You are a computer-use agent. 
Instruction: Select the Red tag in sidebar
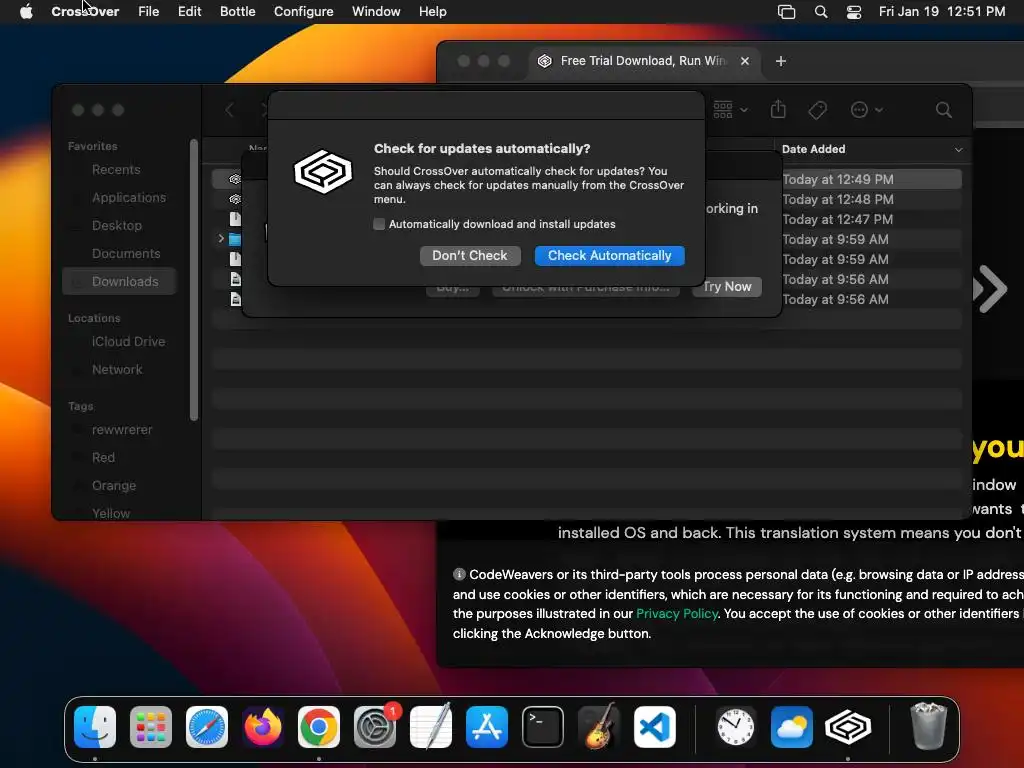[x=103, y=458]
